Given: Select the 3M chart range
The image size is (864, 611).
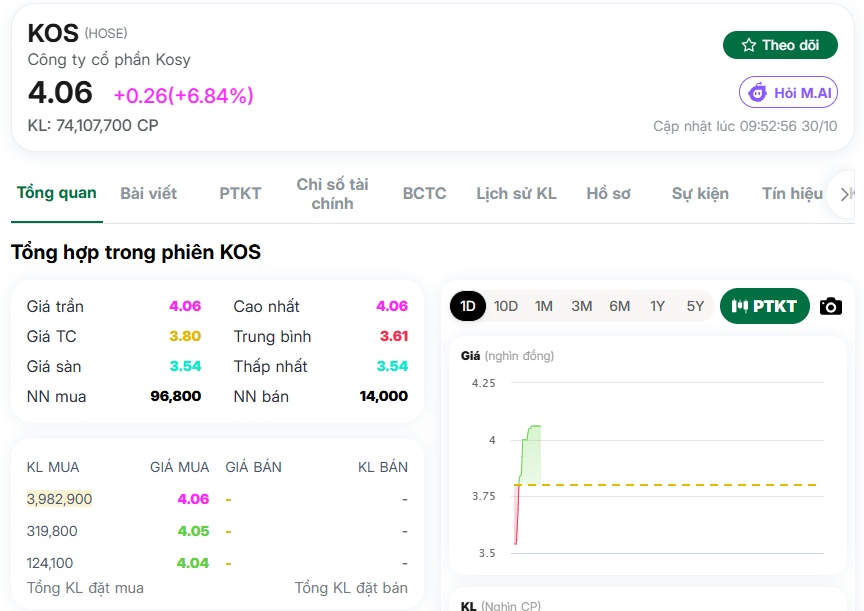Looking at the screenshot, I should tap(582, 306).
